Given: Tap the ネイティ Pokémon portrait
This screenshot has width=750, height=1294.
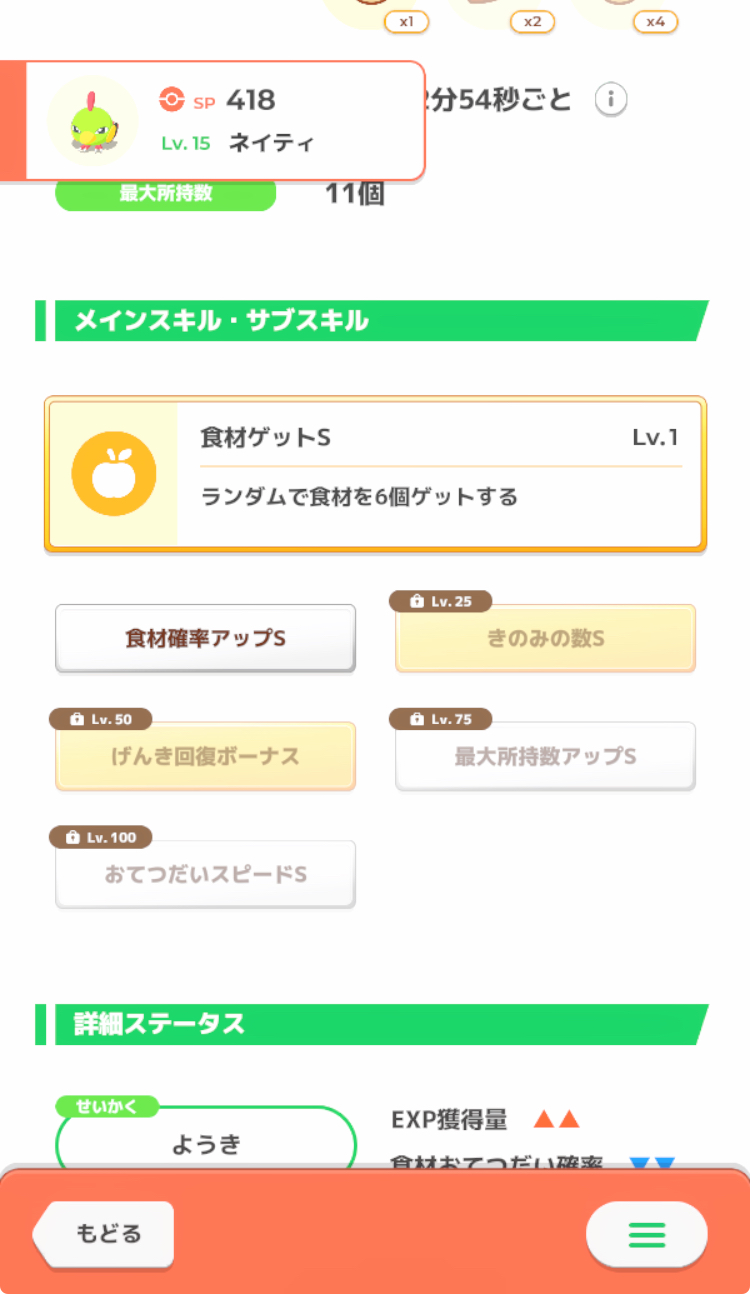Looking at the screenshot, I should click(x=92, y=122).
